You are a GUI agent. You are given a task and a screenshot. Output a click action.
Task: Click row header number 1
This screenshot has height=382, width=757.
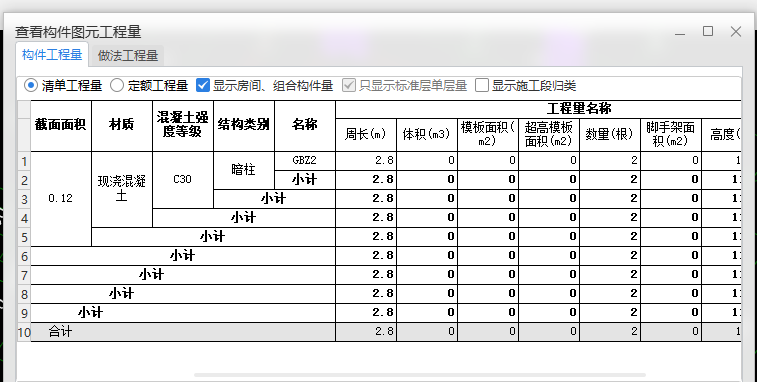(x=24, y=161)
